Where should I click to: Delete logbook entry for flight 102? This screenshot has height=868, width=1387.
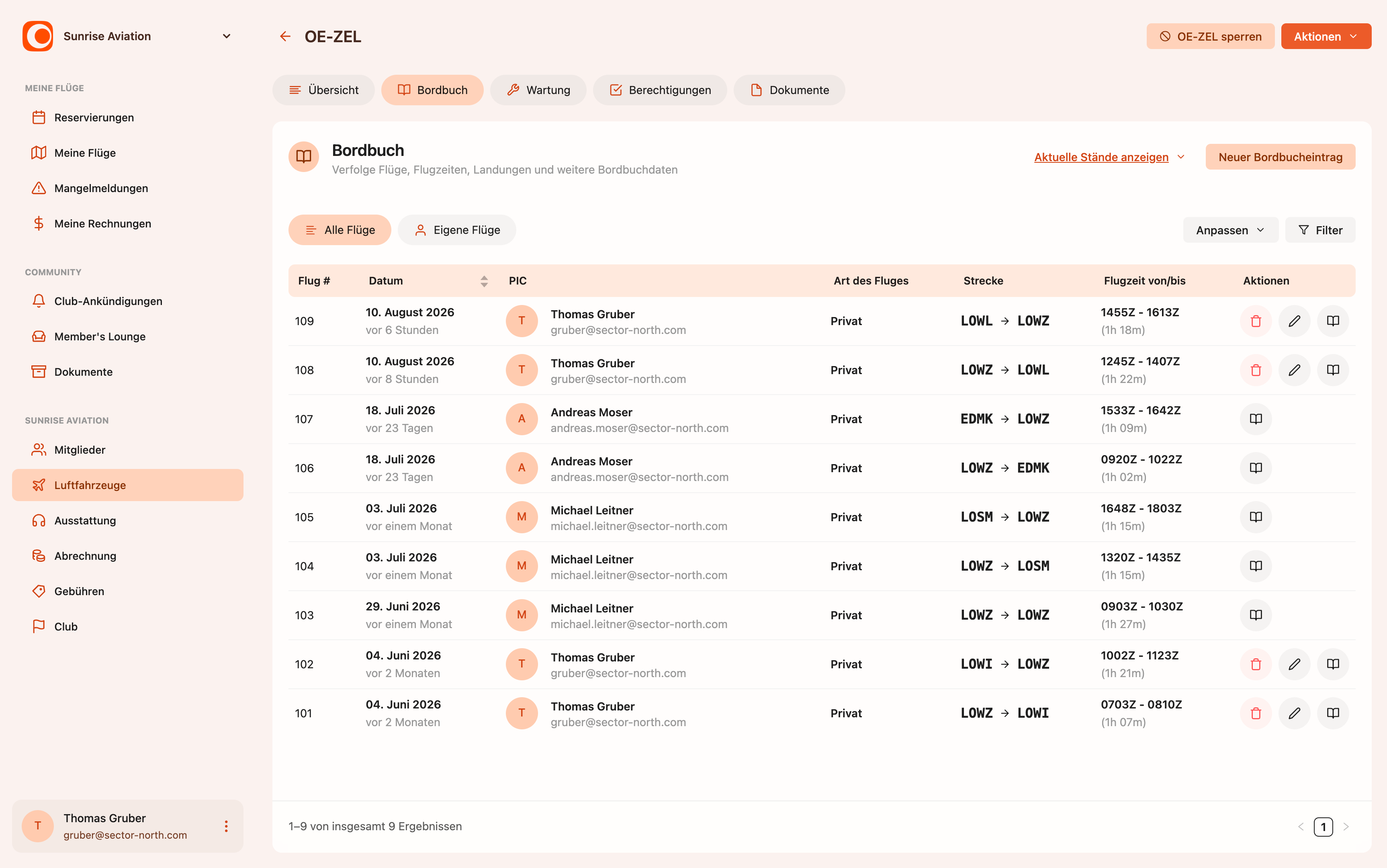[x=1256, y=664]
